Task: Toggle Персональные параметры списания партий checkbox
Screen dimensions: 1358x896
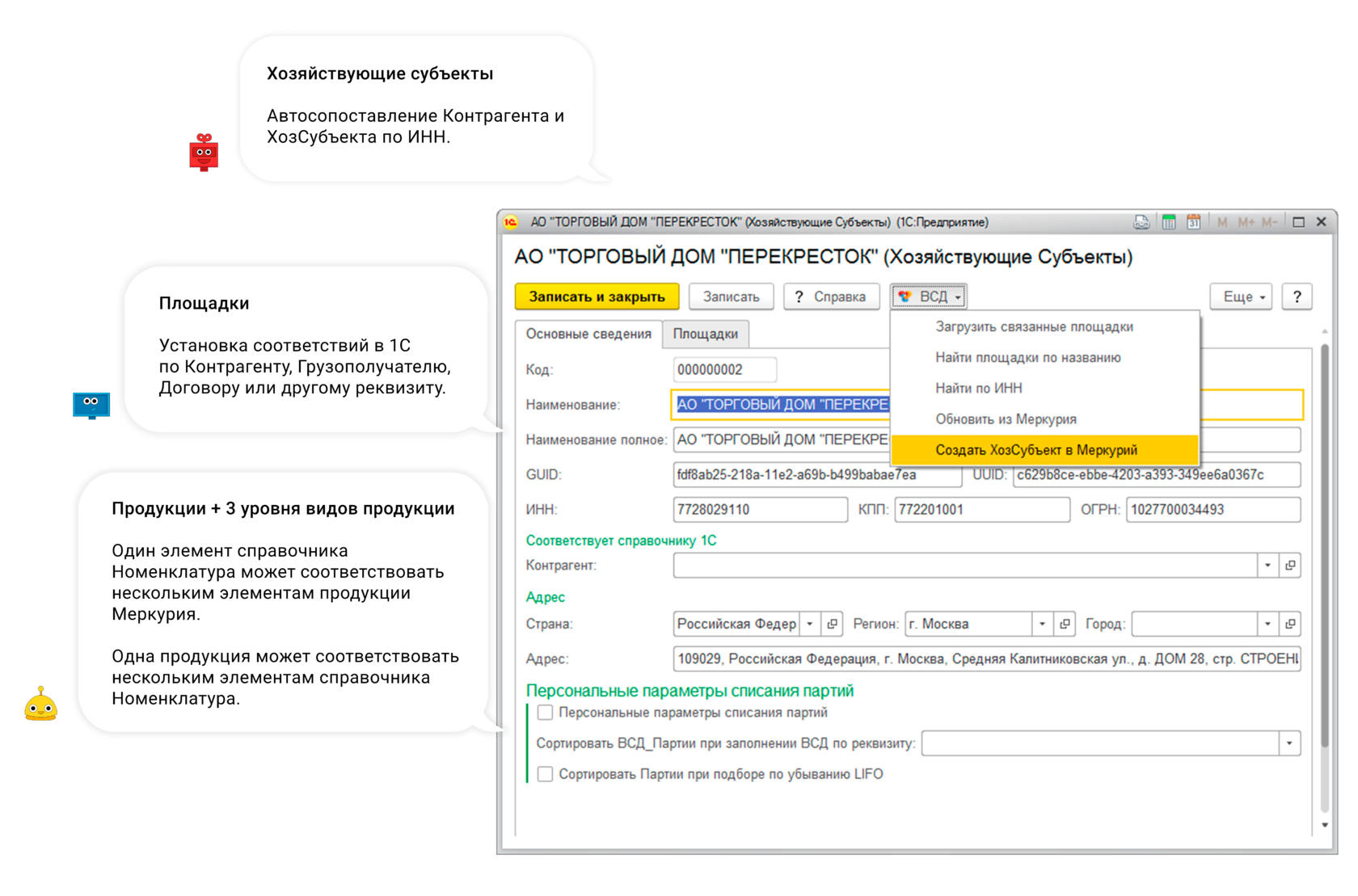Action: 546,713
